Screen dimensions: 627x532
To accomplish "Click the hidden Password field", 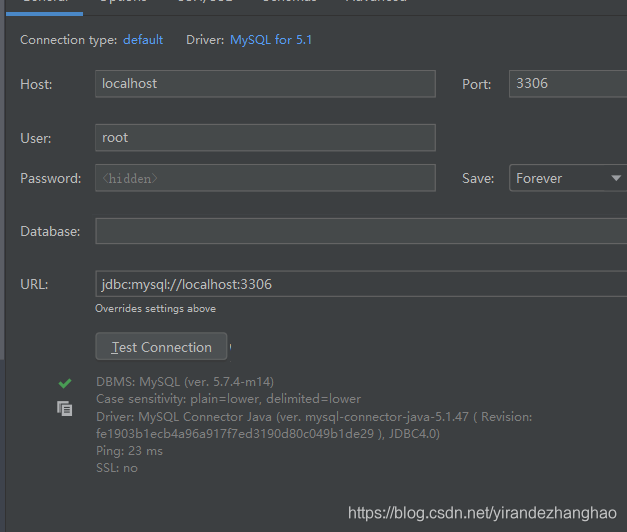I will click(x=265, y=178).
